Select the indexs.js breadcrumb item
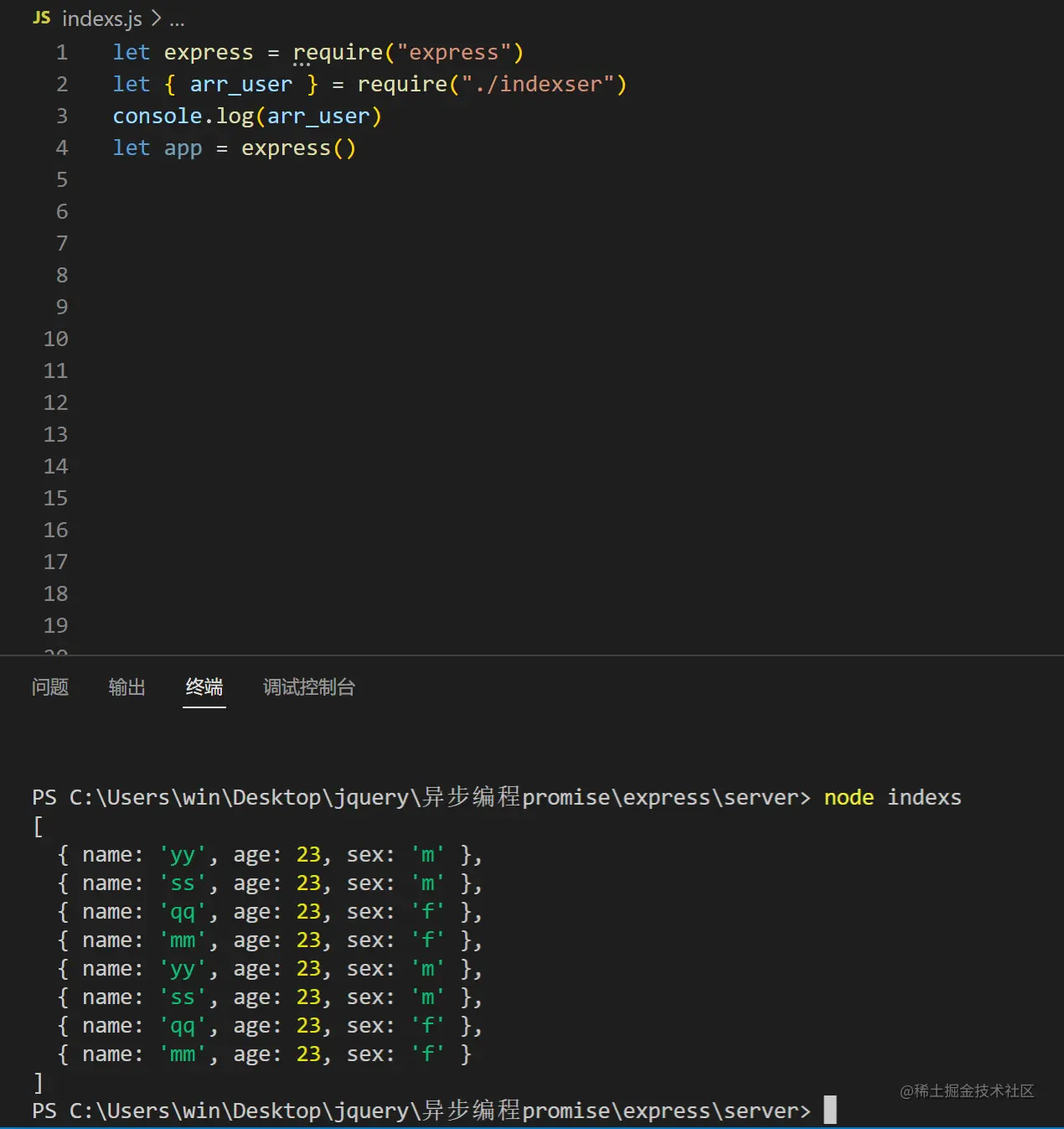The width and height of the screenshot is (1064, 1129). pos(101,18)
